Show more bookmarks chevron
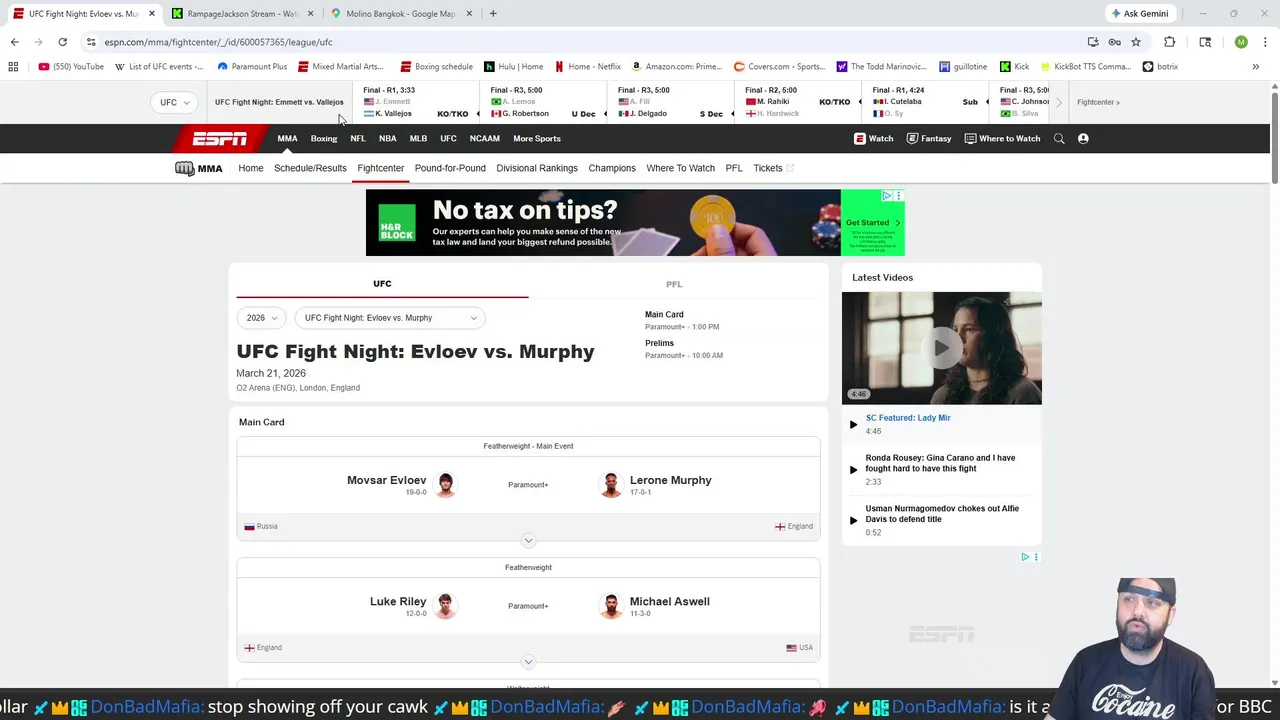 (1255, 67)
